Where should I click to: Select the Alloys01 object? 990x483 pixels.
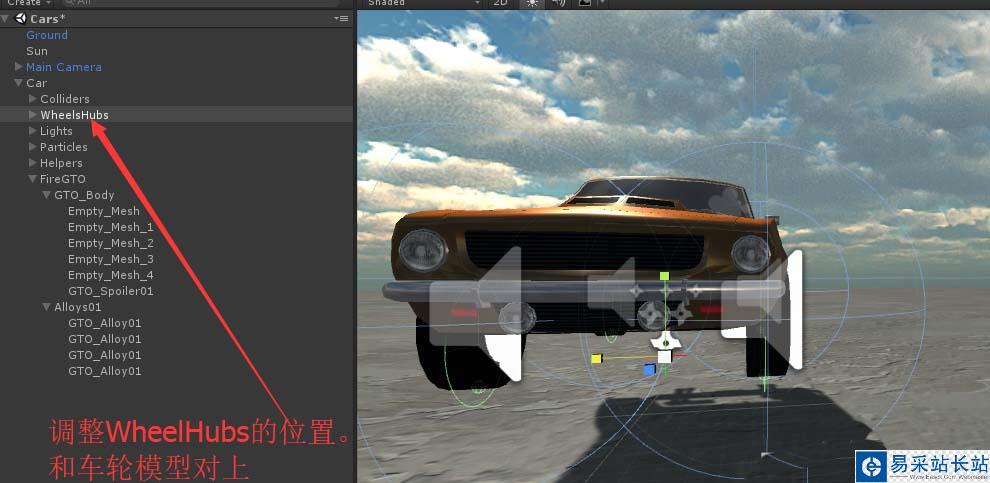78,307
